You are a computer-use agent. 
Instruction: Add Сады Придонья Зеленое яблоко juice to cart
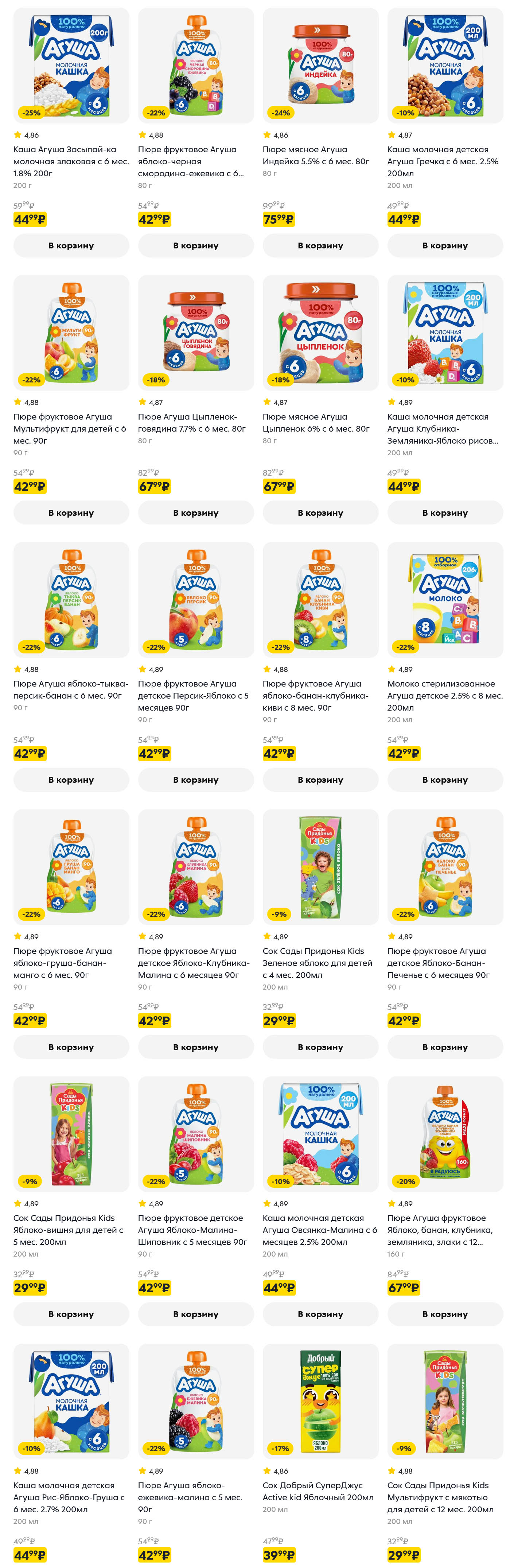click(x=320, y=1047)
